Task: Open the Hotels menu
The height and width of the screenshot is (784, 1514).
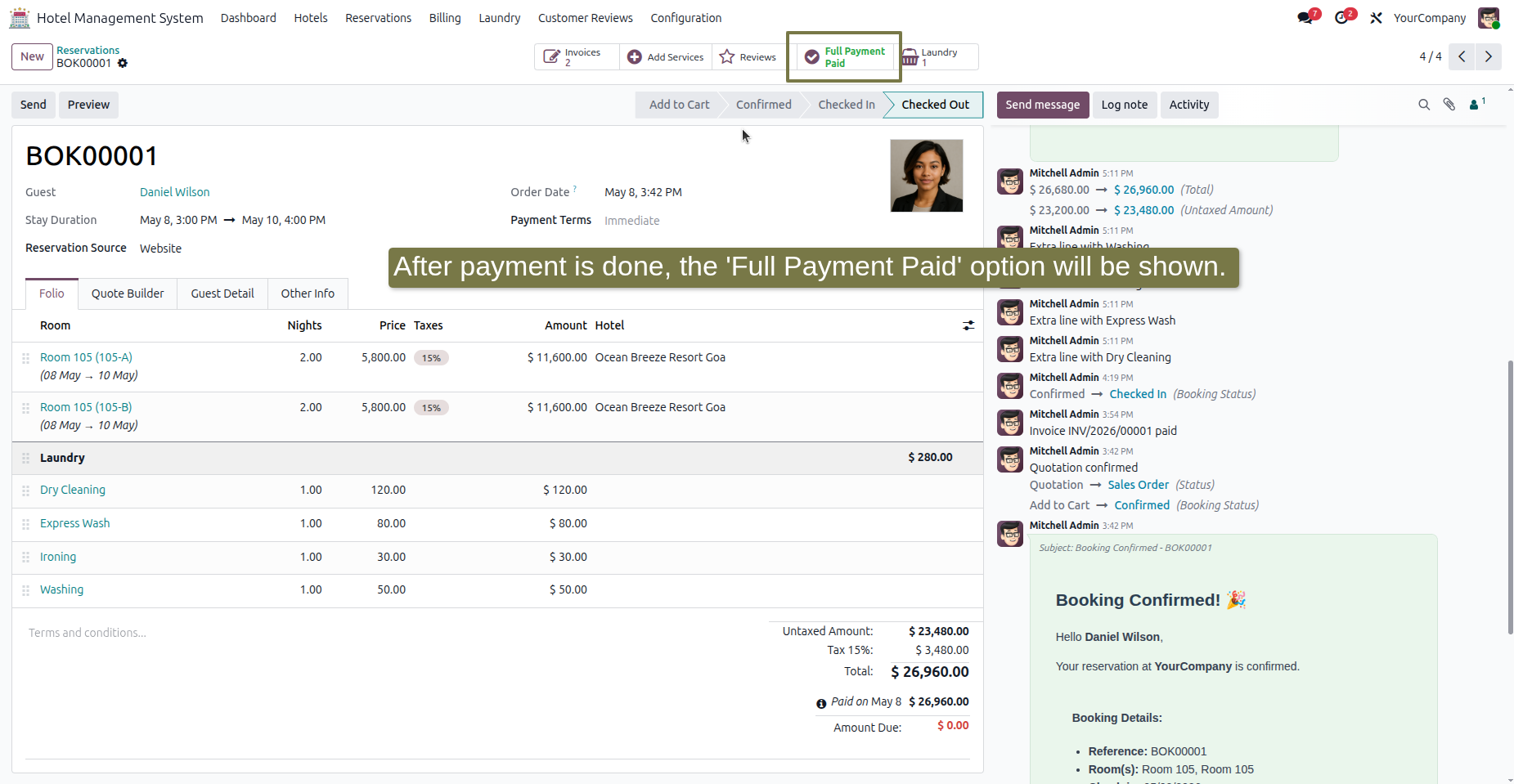Action: pos(311,18)
